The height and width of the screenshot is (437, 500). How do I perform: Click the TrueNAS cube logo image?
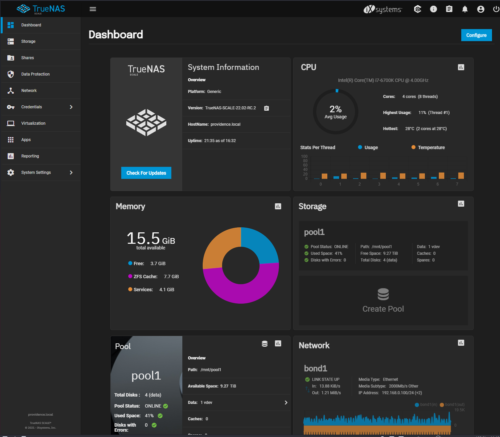[x=146, y=122]
